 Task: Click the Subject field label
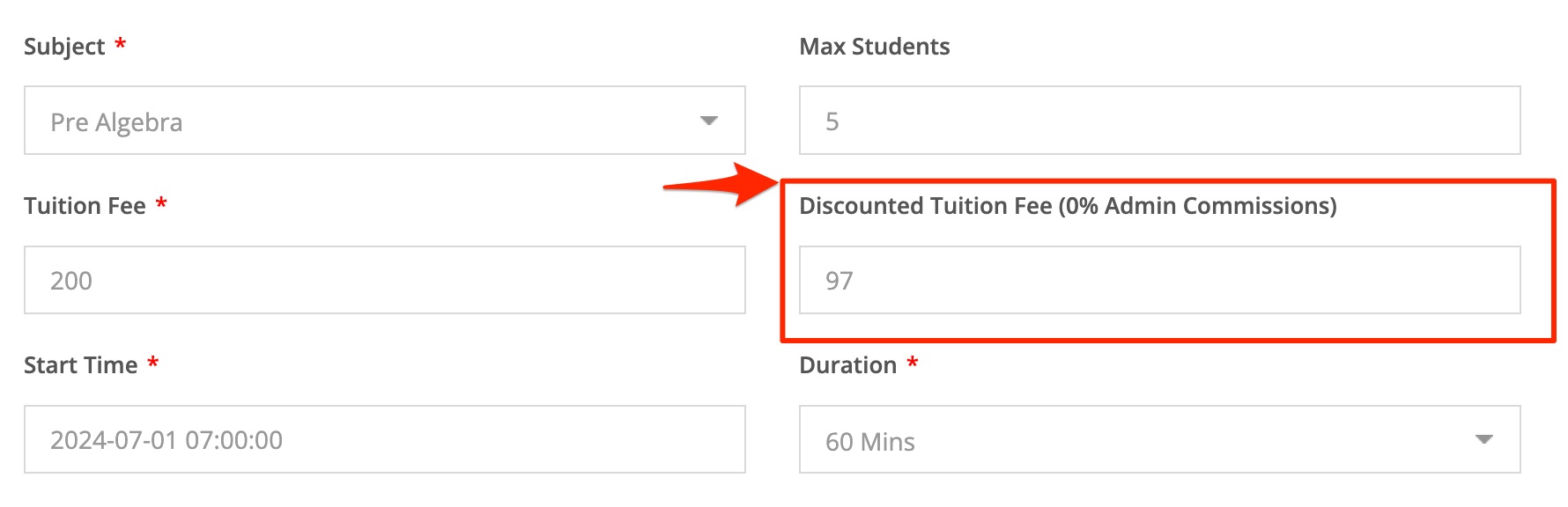pyautogui.click(x=64, y=47)
